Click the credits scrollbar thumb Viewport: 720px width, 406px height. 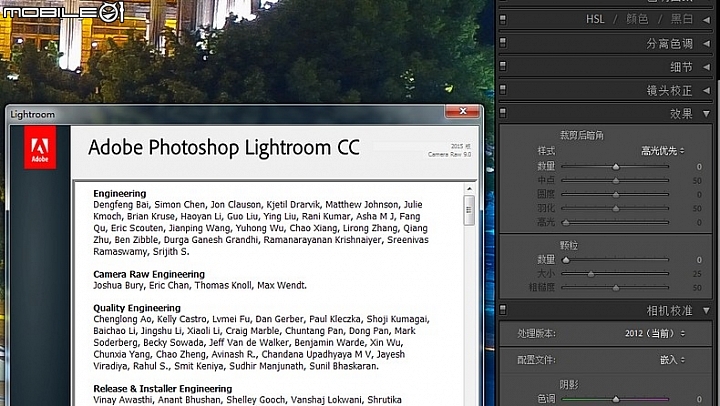(x=469, y=210)
